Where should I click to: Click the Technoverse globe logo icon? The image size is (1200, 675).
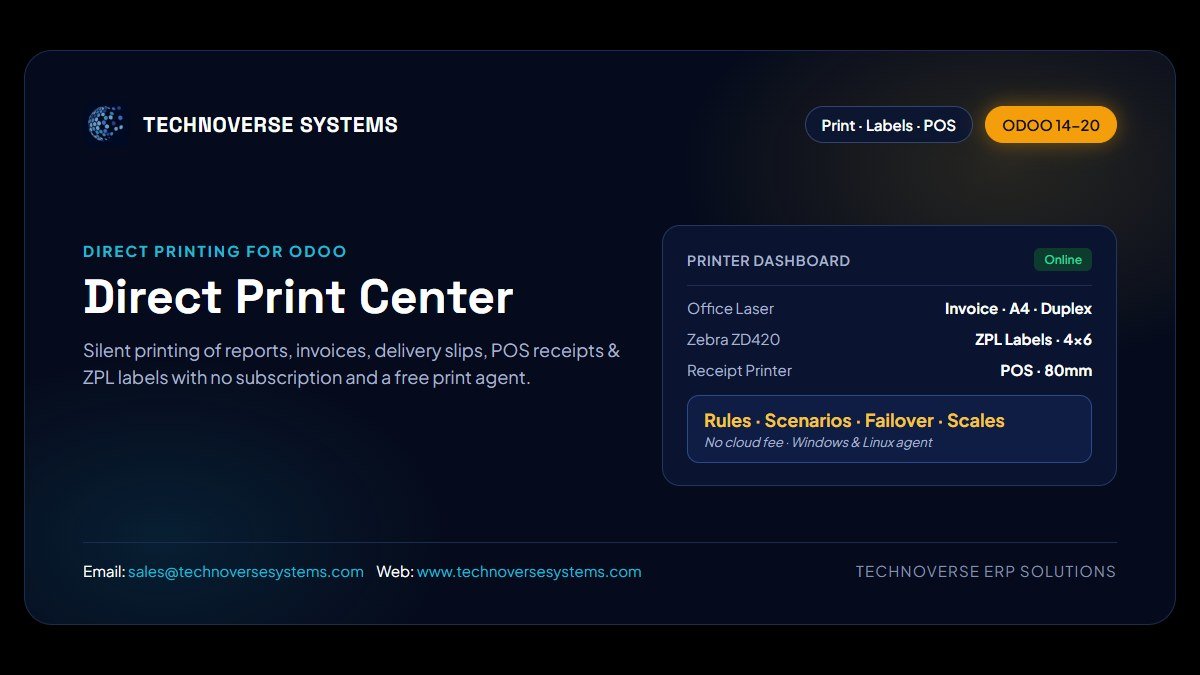click(x=105, y=124)
